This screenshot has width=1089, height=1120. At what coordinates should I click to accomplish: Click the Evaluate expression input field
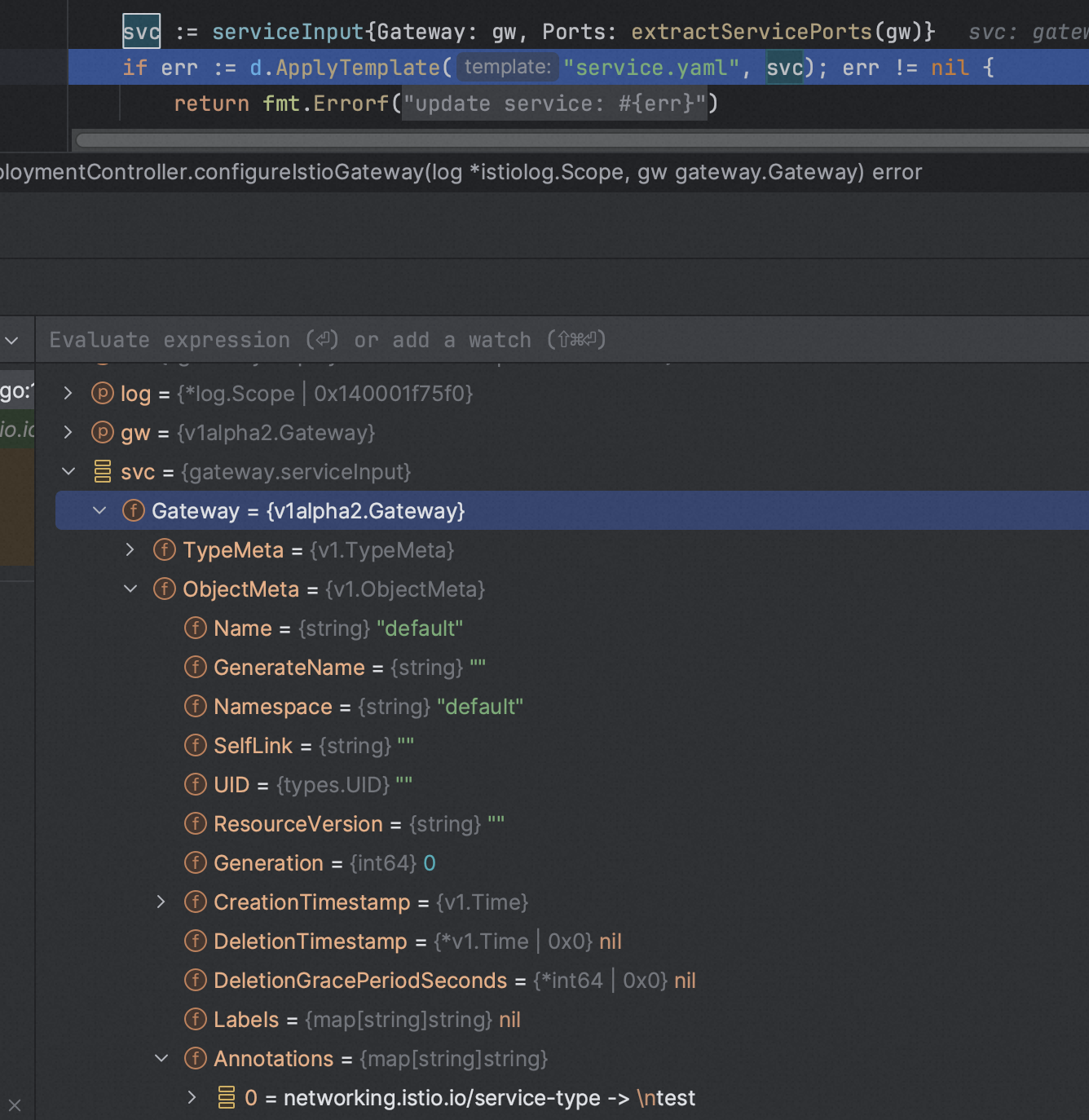click(562, 340)
